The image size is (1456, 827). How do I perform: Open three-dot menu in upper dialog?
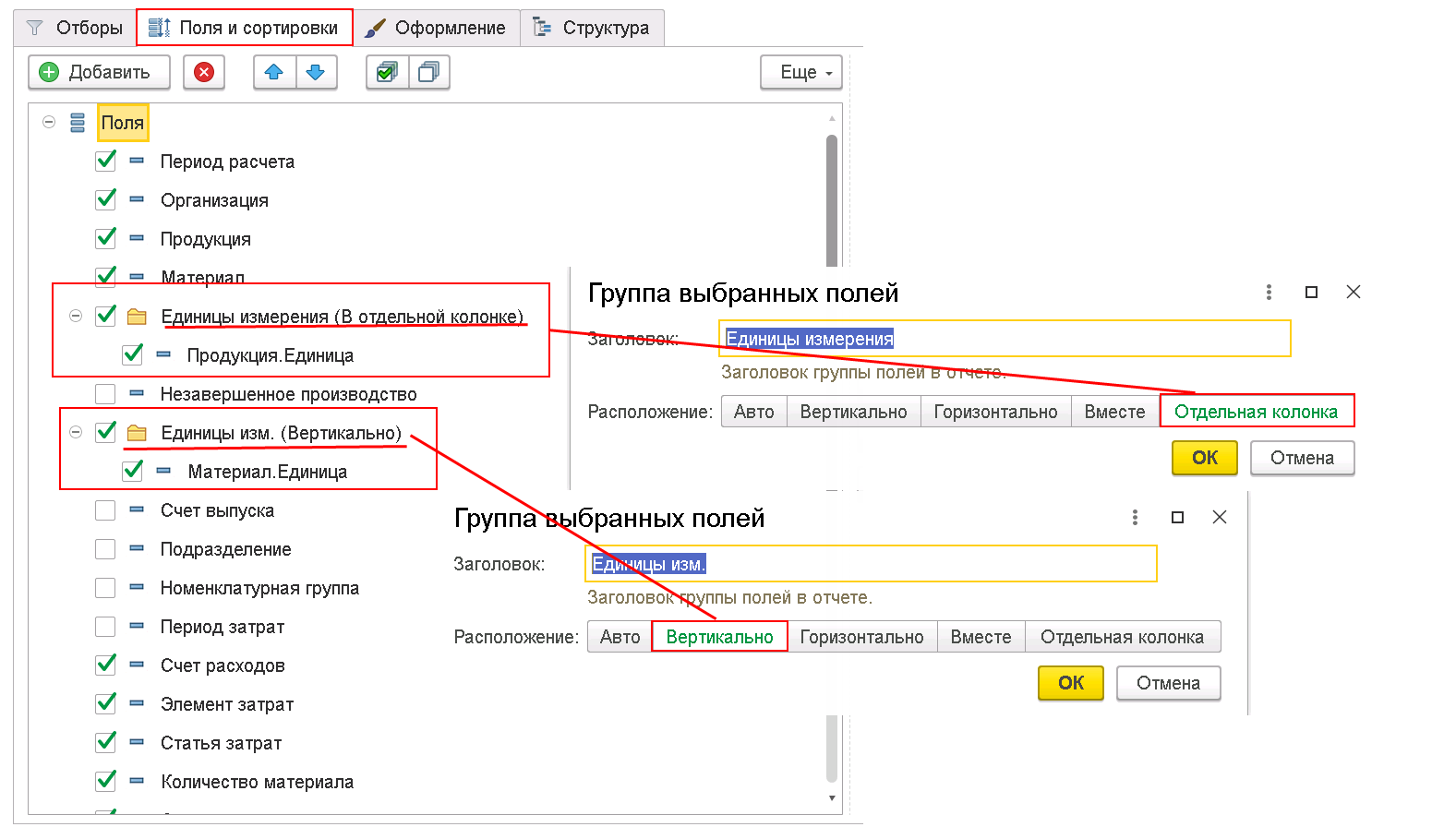coord(1269,292)
